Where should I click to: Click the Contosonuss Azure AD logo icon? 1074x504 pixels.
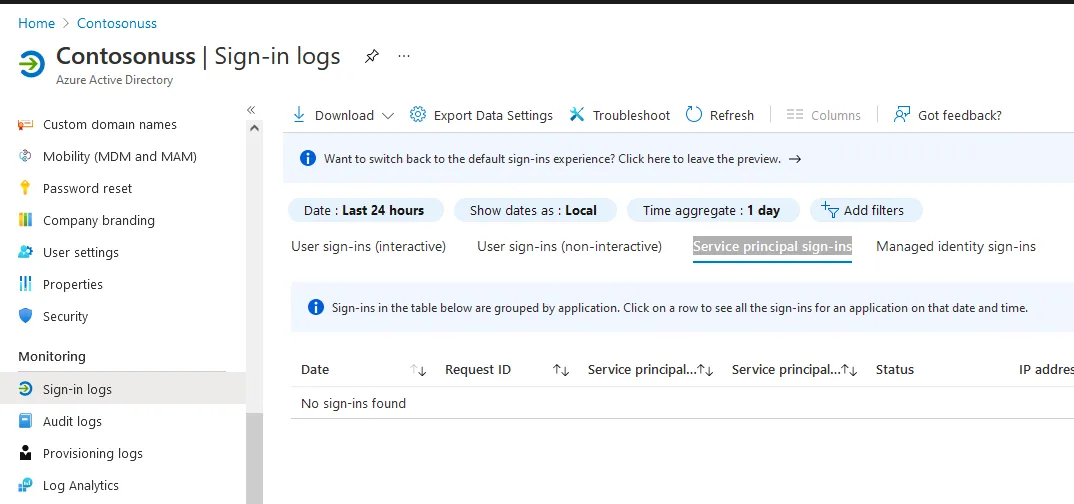(x=32, y=64)
